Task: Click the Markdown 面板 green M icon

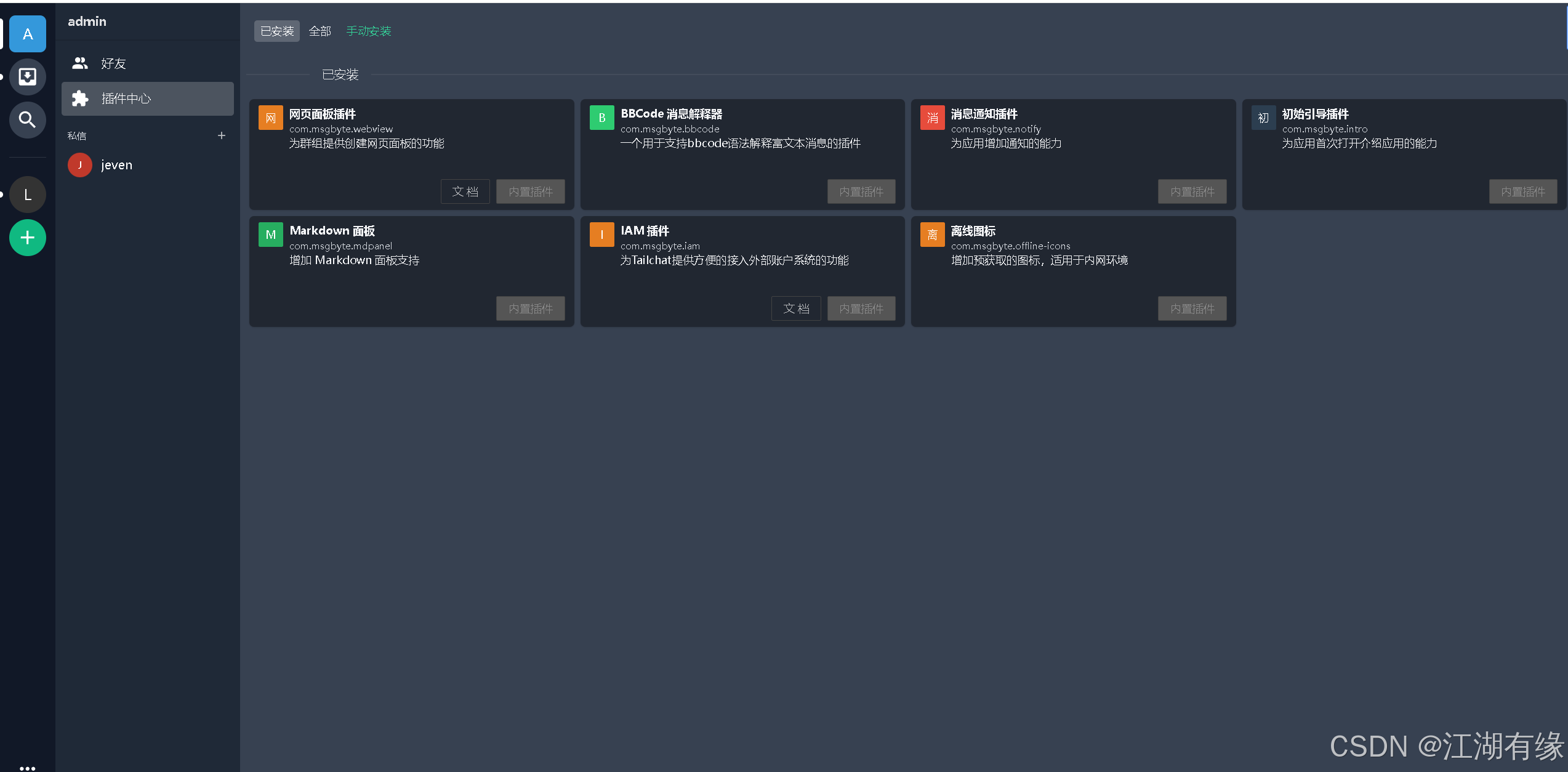Action: coord(270,235)
